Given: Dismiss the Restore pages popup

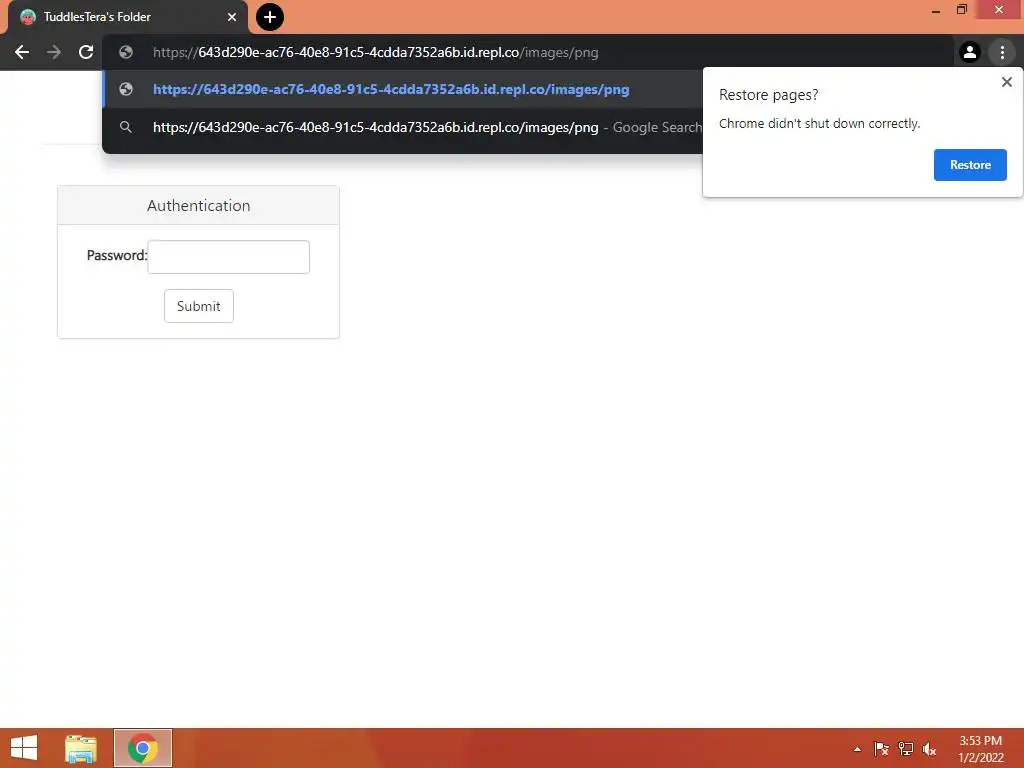Looking at the screenshot, I should (x=1006, y=82).
